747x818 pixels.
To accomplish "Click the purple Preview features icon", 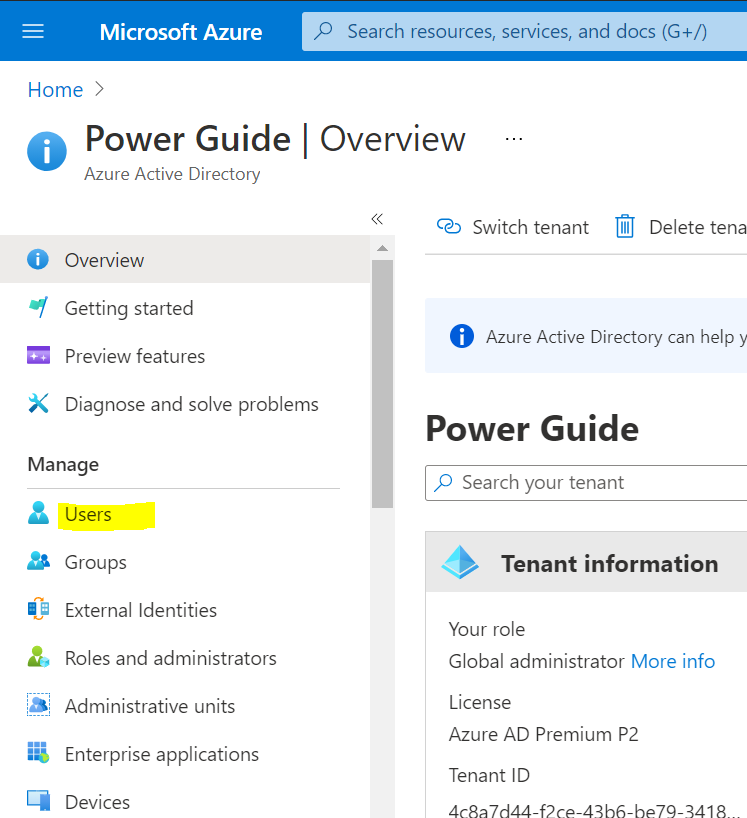I will tap(38, 355).
